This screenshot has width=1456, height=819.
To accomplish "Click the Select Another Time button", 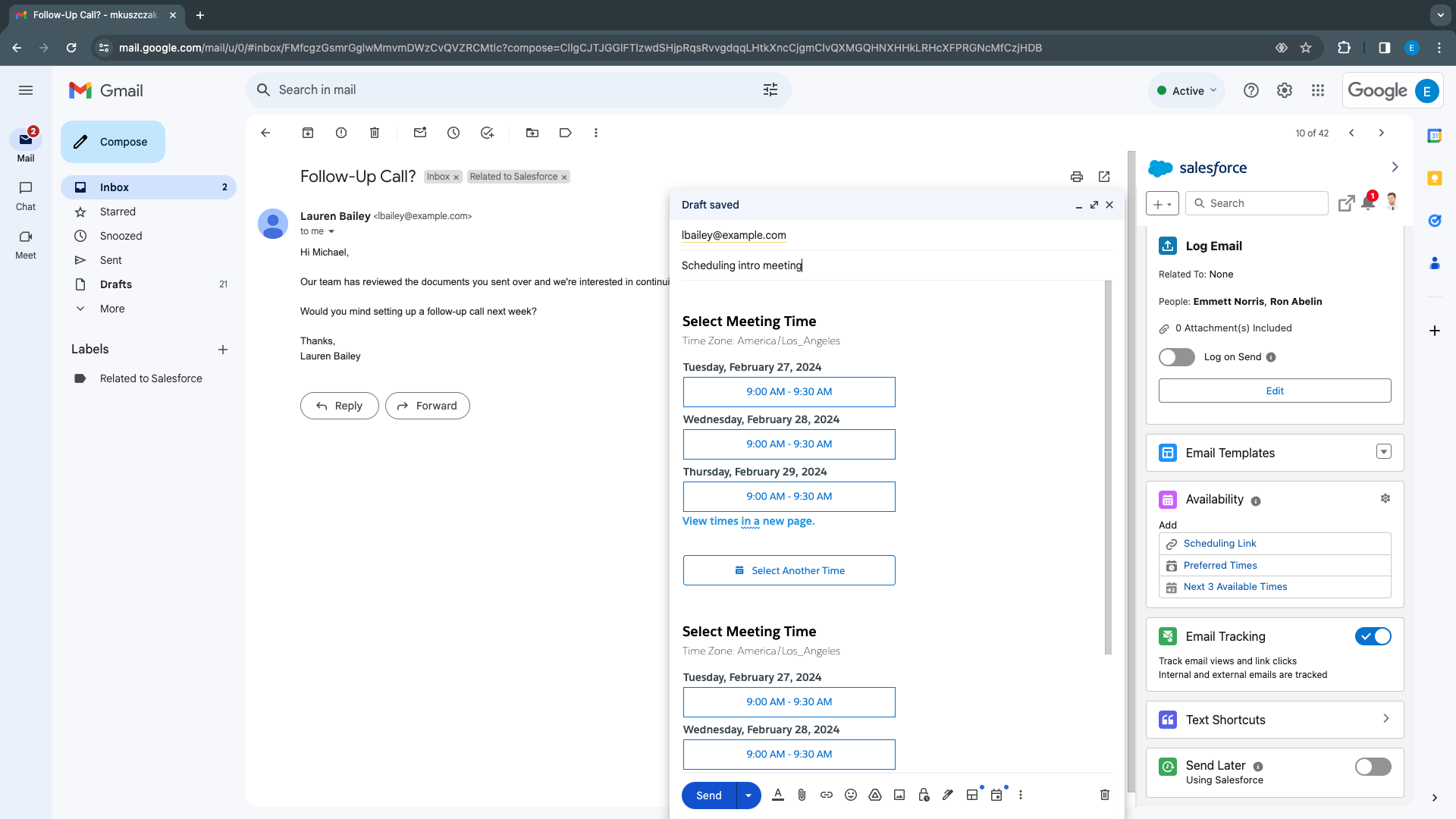I will (789, 570).
